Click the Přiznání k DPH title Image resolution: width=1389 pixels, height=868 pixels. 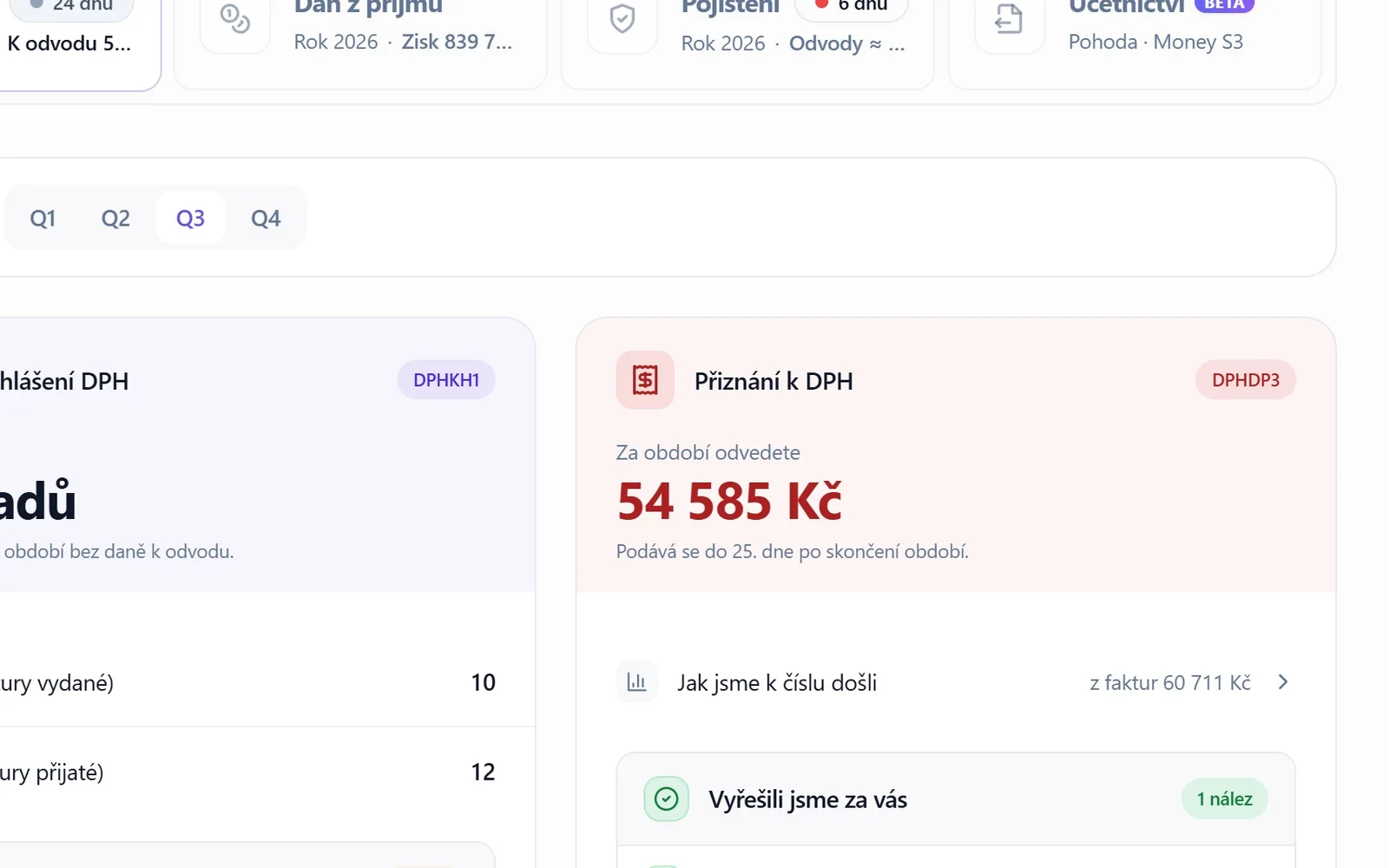(773, 381)
